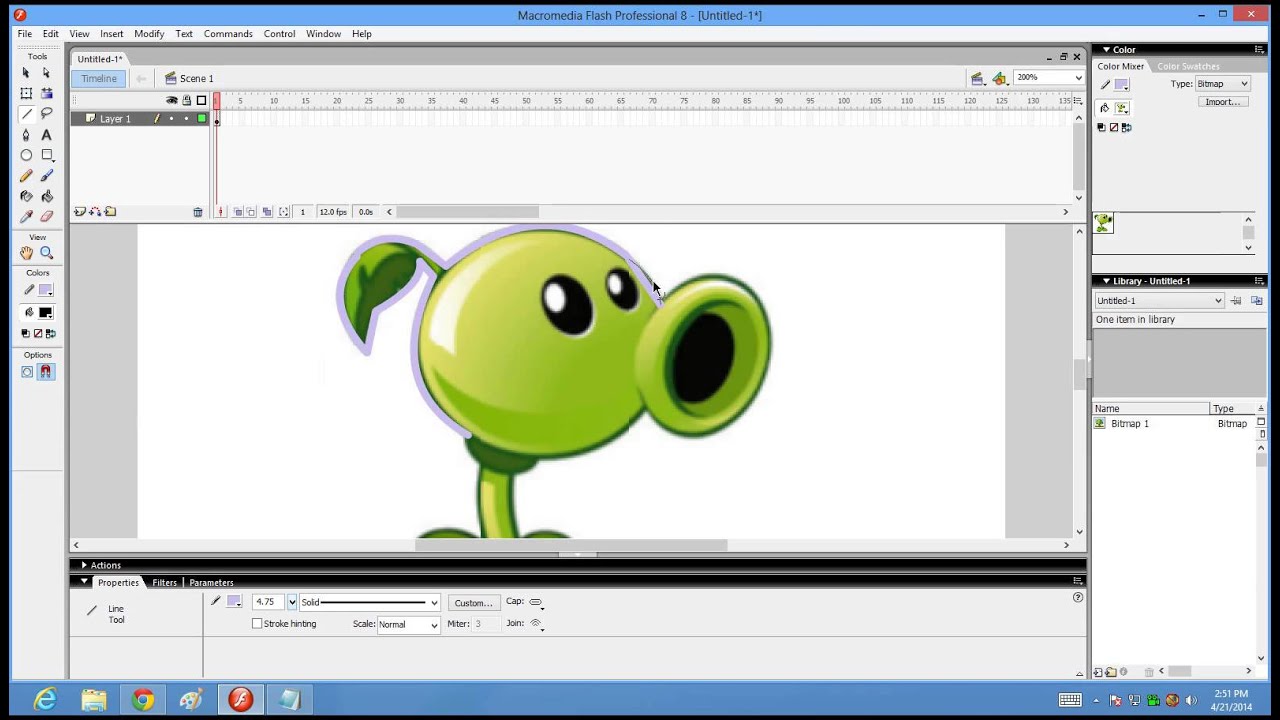Enable the Stroke hinting checkbox
Image resolution: width=1280 pixels, height=720 pixels.
pos(257,624)
